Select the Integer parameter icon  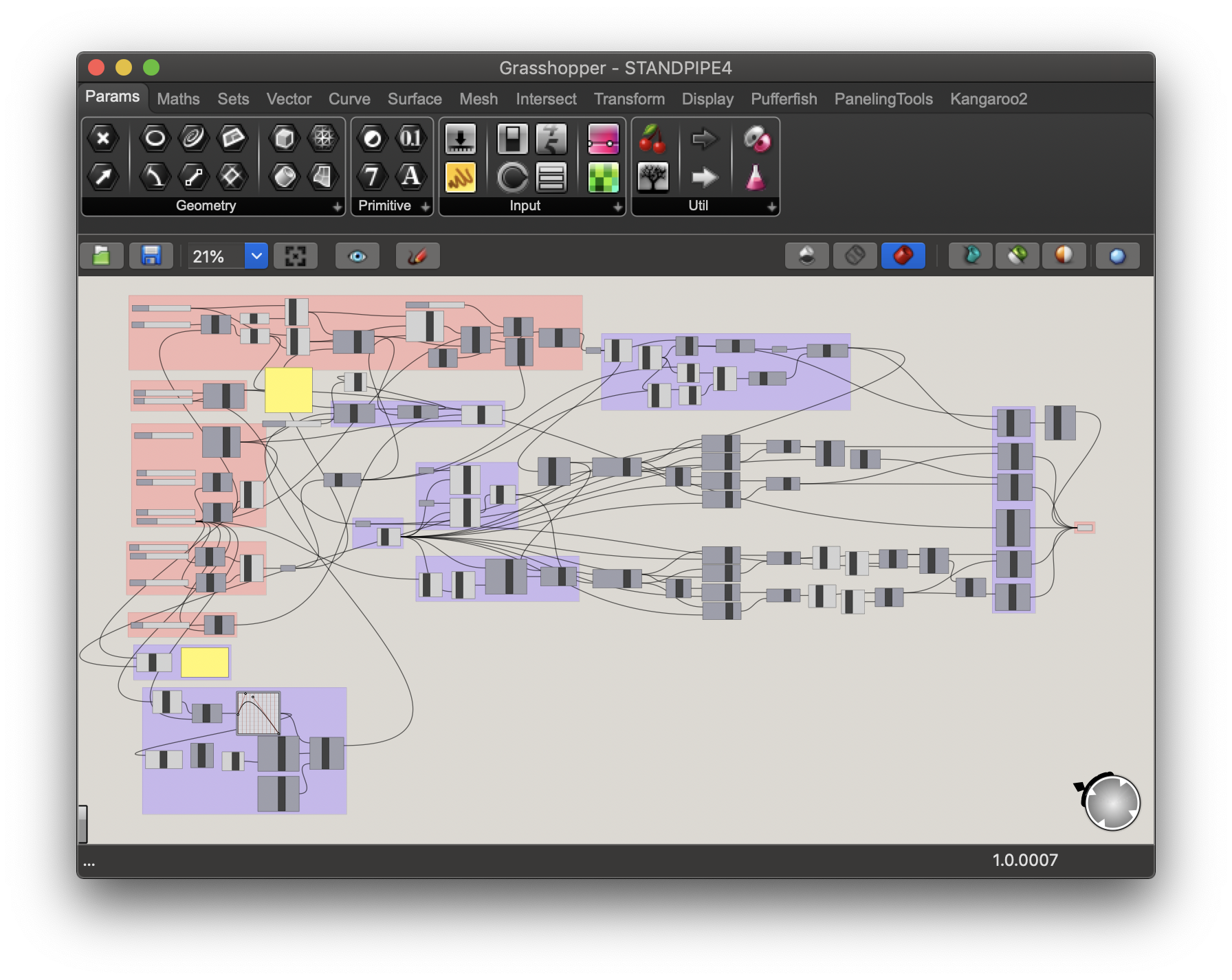coord(372,177)
